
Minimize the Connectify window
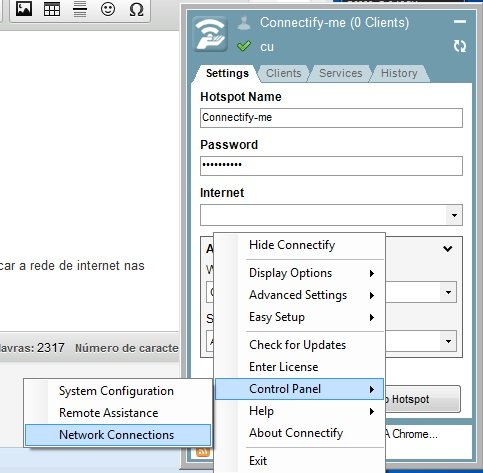[460, 22]
